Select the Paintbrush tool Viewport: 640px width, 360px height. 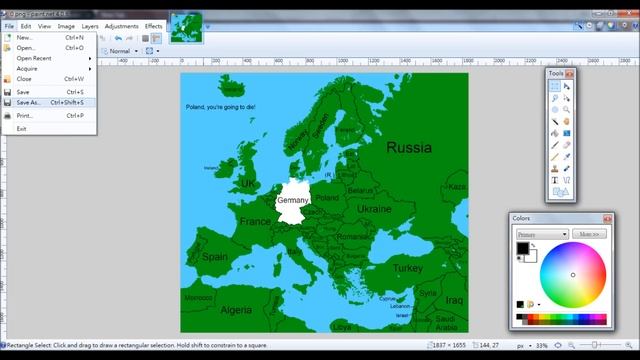click(x=555, y=145)
